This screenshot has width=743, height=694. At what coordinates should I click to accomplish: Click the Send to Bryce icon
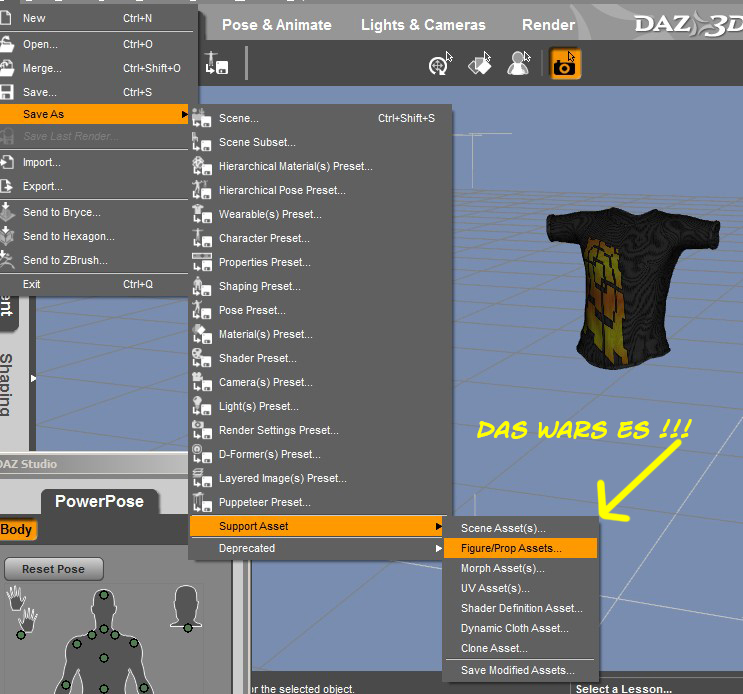coord(7,212)
